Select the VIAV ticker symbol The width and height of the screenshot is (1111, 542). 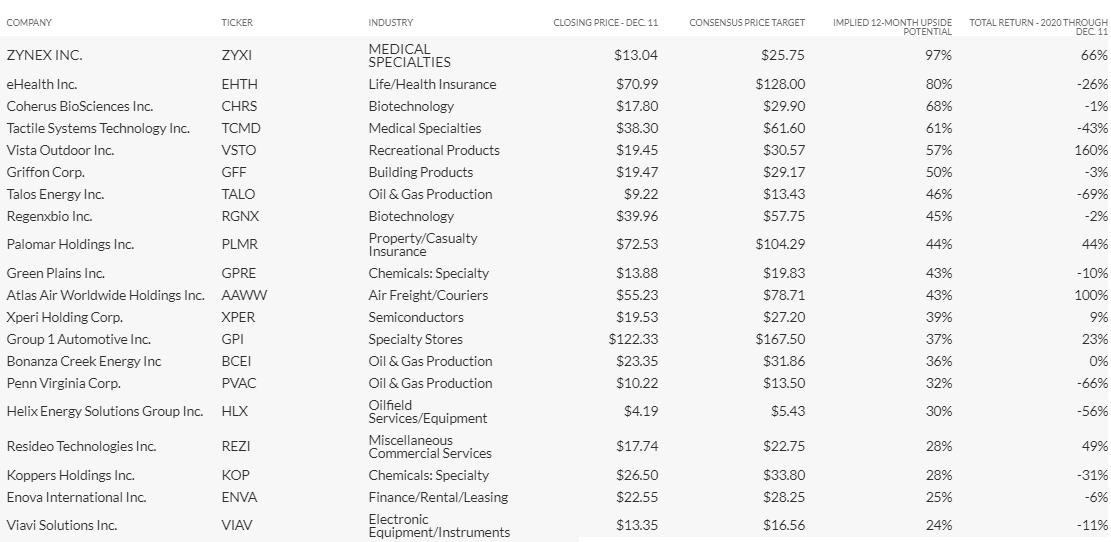[237, 526]
